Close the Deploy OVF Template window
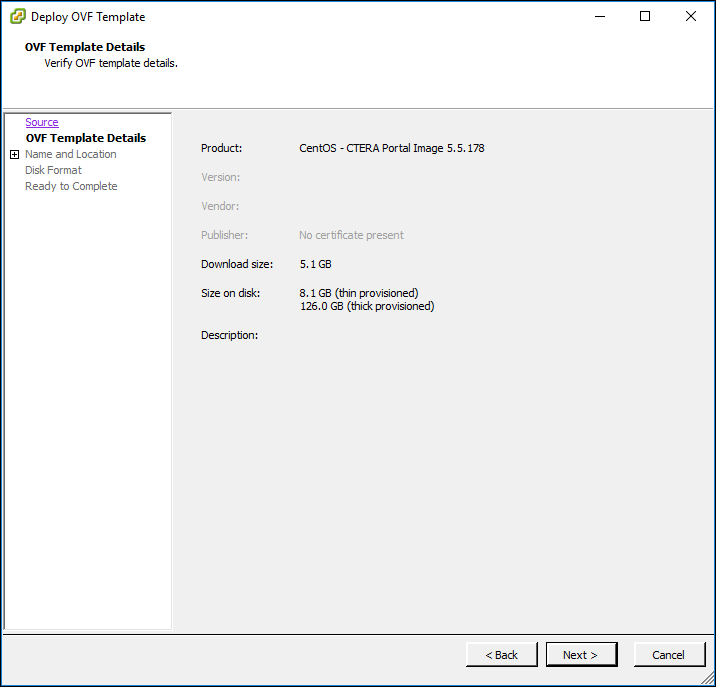 (690, 16)
